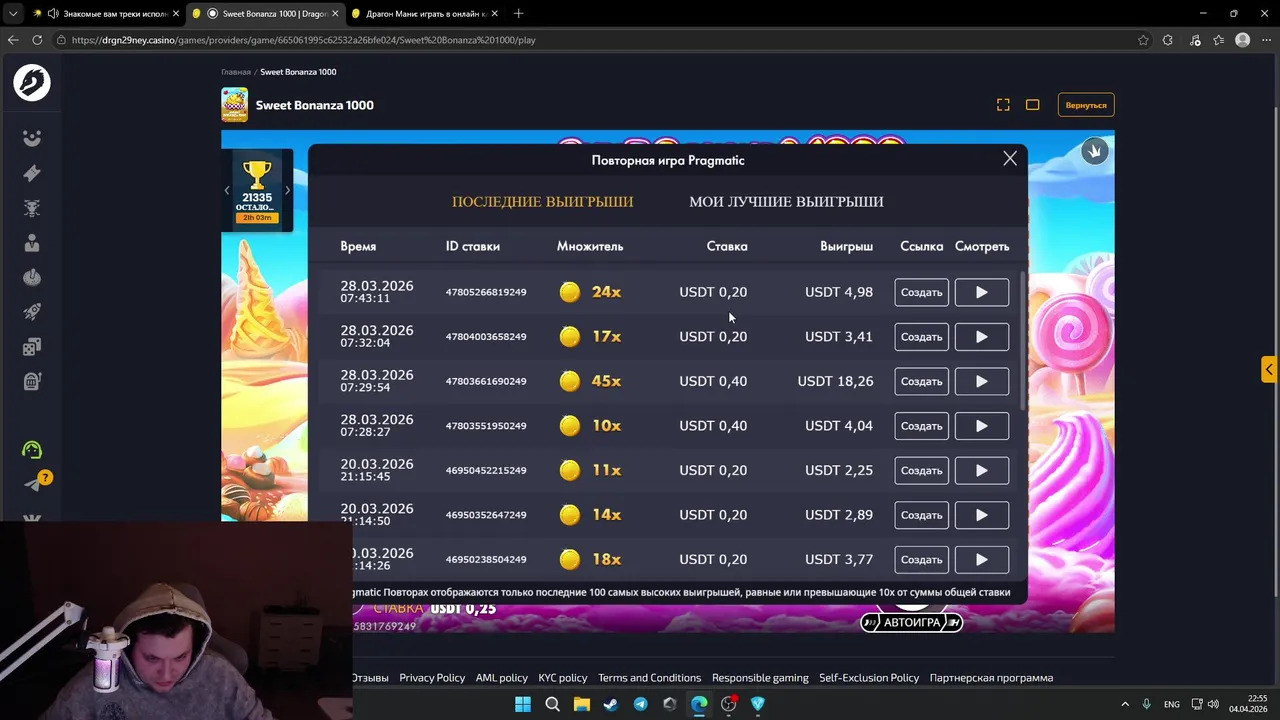Play replay of the 18x win
The image size is (1280, 720).
981,559
